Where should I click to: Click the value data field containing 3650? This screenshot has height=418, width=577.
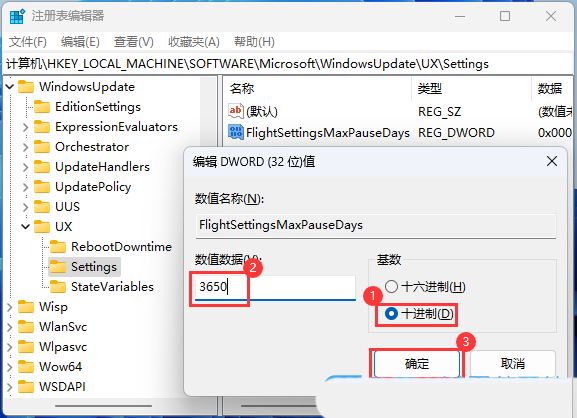275,287
